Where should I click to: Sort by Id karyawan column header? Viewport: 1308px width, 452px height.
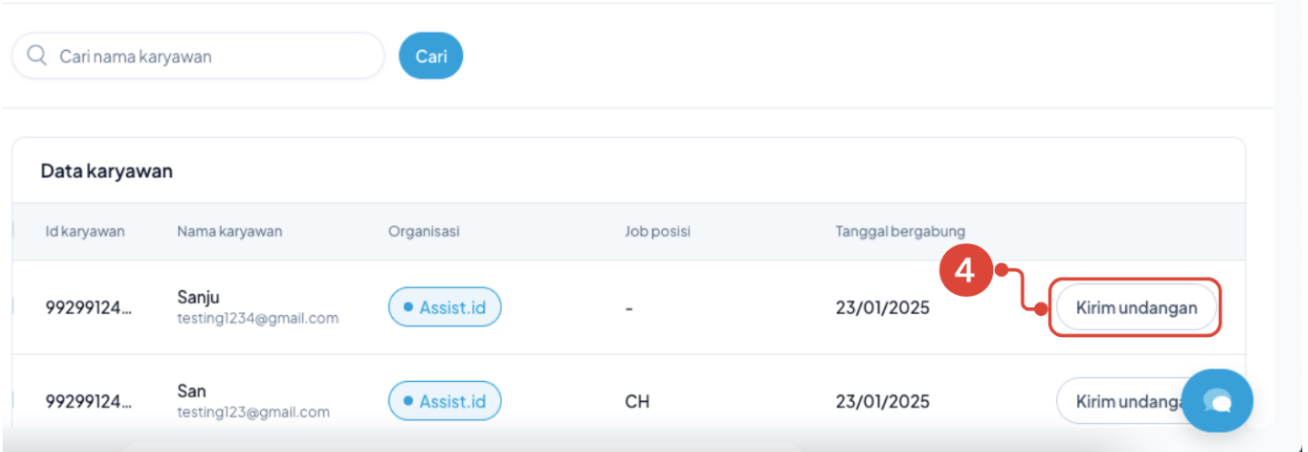85,232
